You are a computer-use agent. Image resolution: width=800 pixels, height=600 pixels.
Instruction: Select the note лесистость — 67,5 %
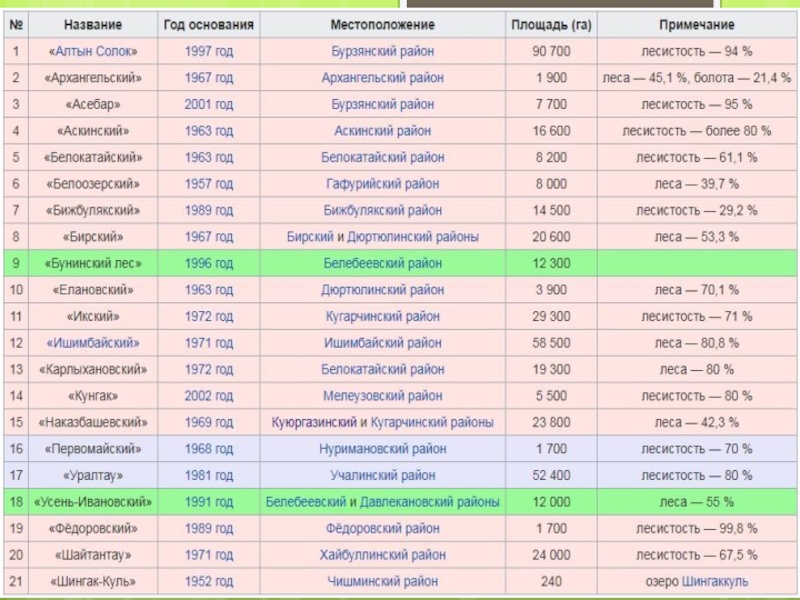click(x=696, y=555)
